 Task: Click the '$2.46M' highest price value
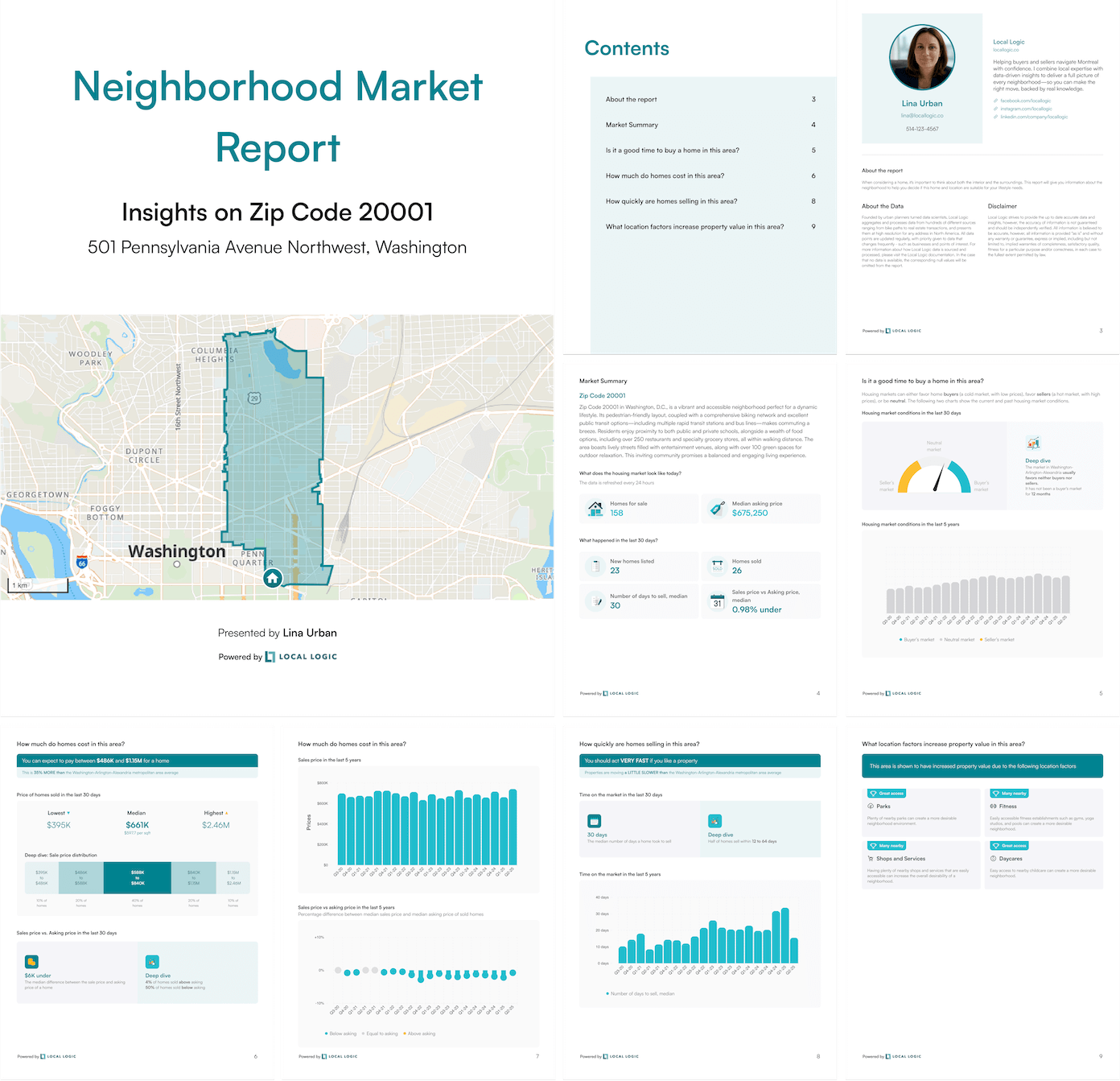216,825
